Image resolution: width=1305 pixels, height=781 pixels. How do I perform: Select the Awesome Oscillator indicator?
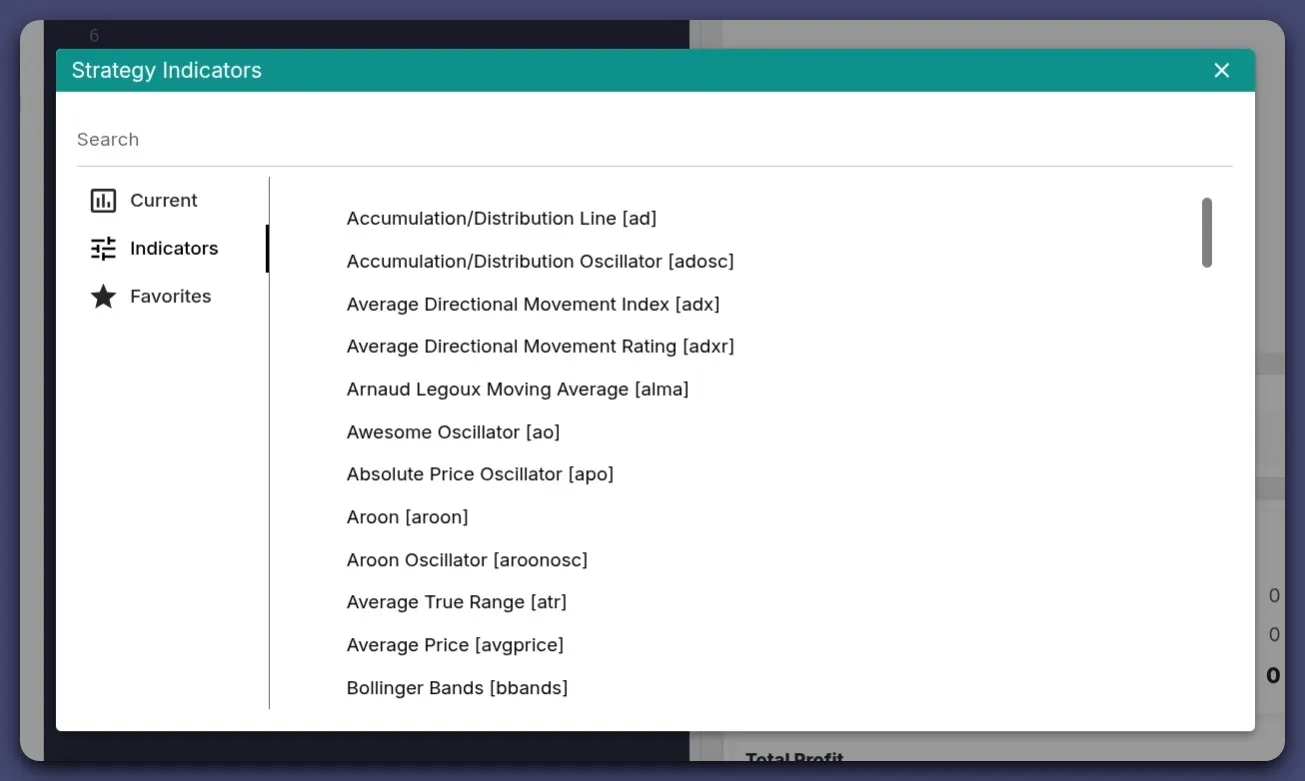pos(452,432)
